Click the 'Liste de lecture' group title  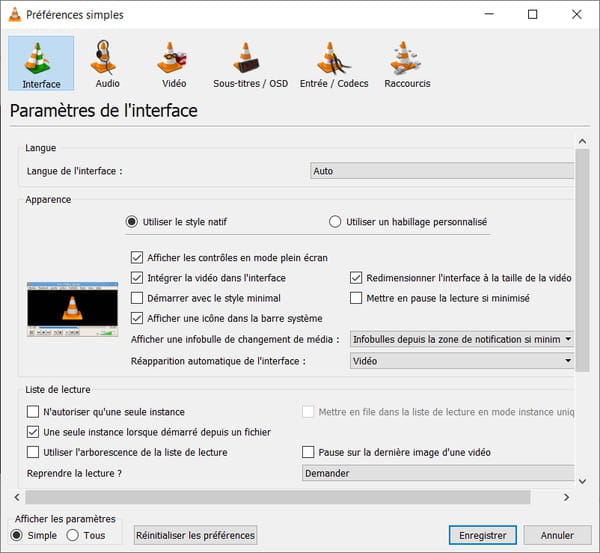click(58, 389)
